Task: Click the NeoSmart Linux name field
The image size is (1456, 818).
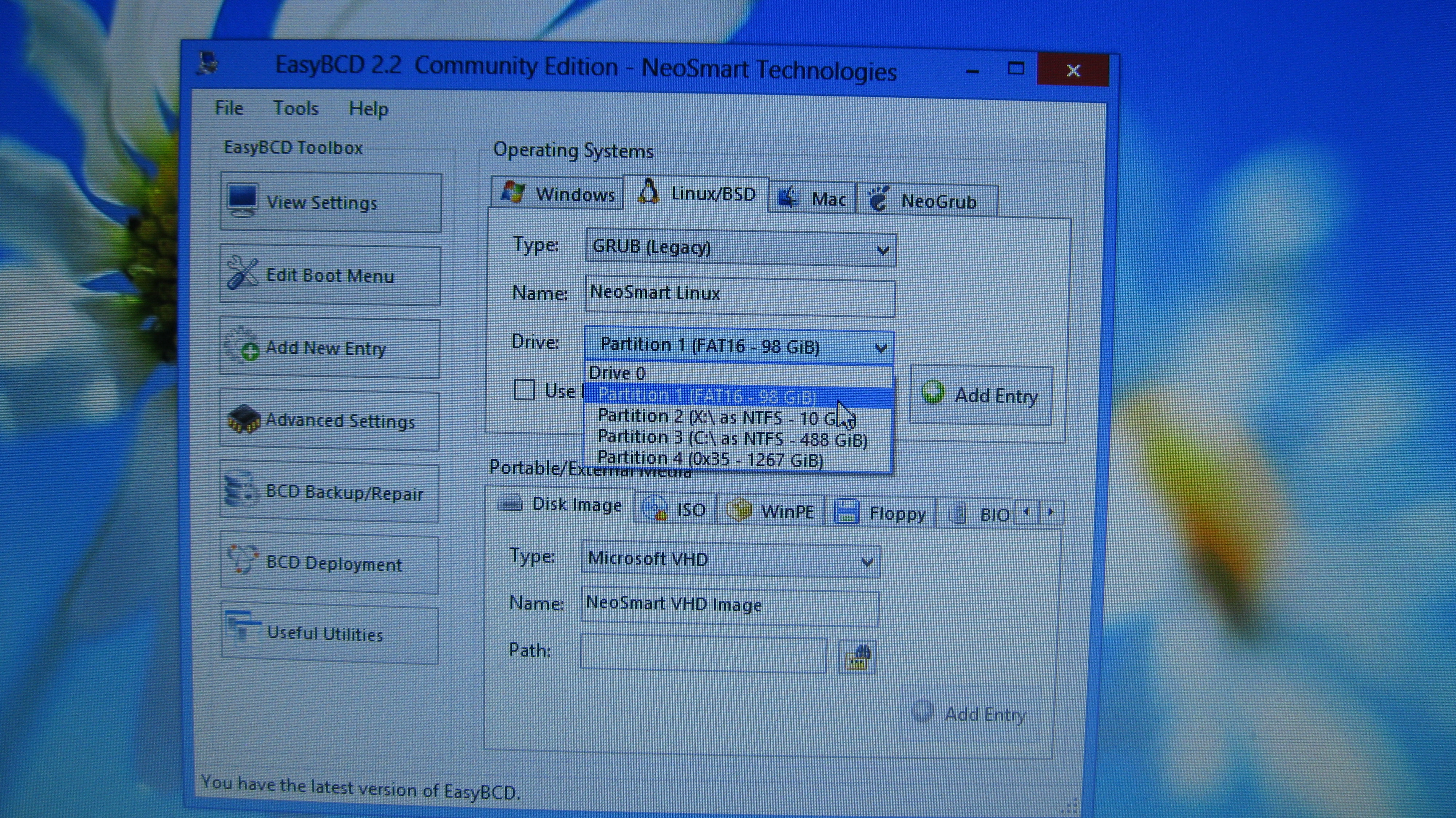Action: click(x=740, y=297)
